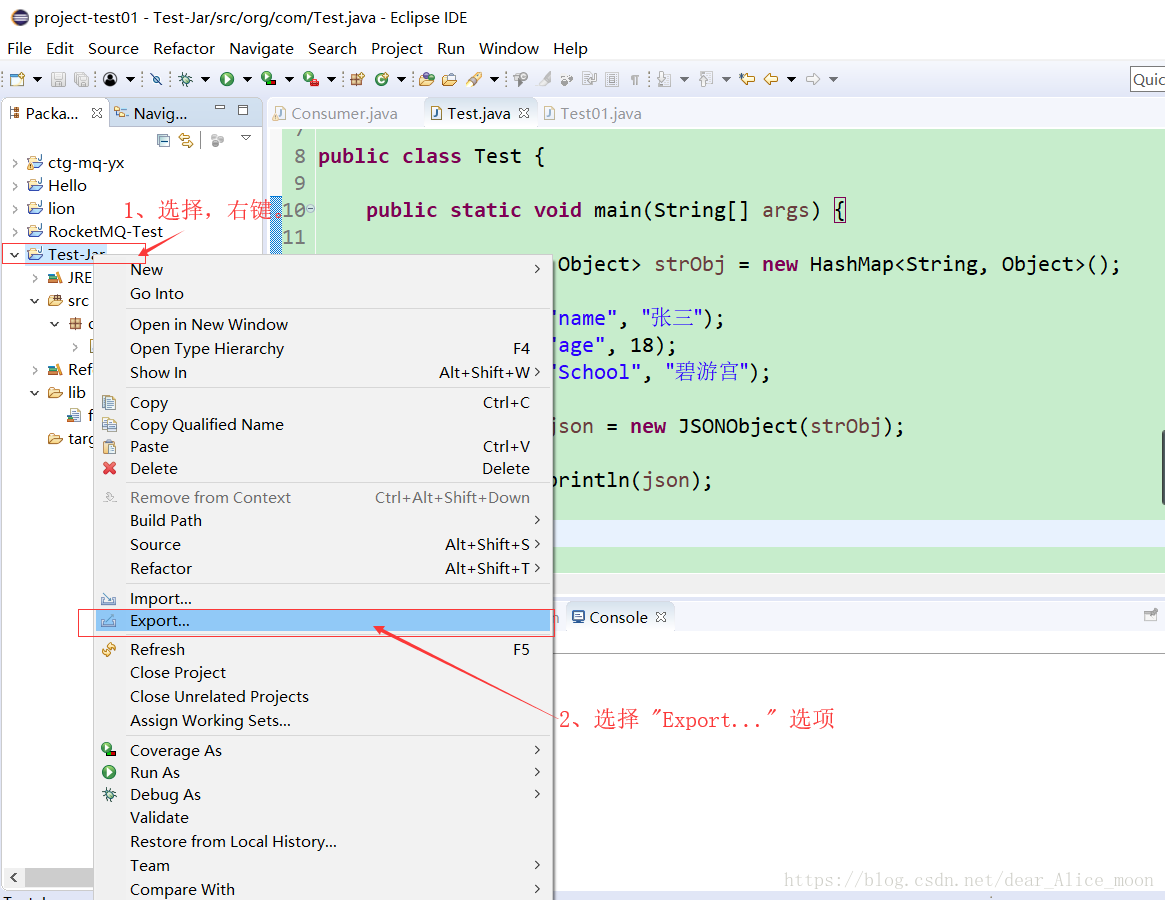
Task: Open Build Path submenu
Action: pyautogui.click(x=323, y=520)
